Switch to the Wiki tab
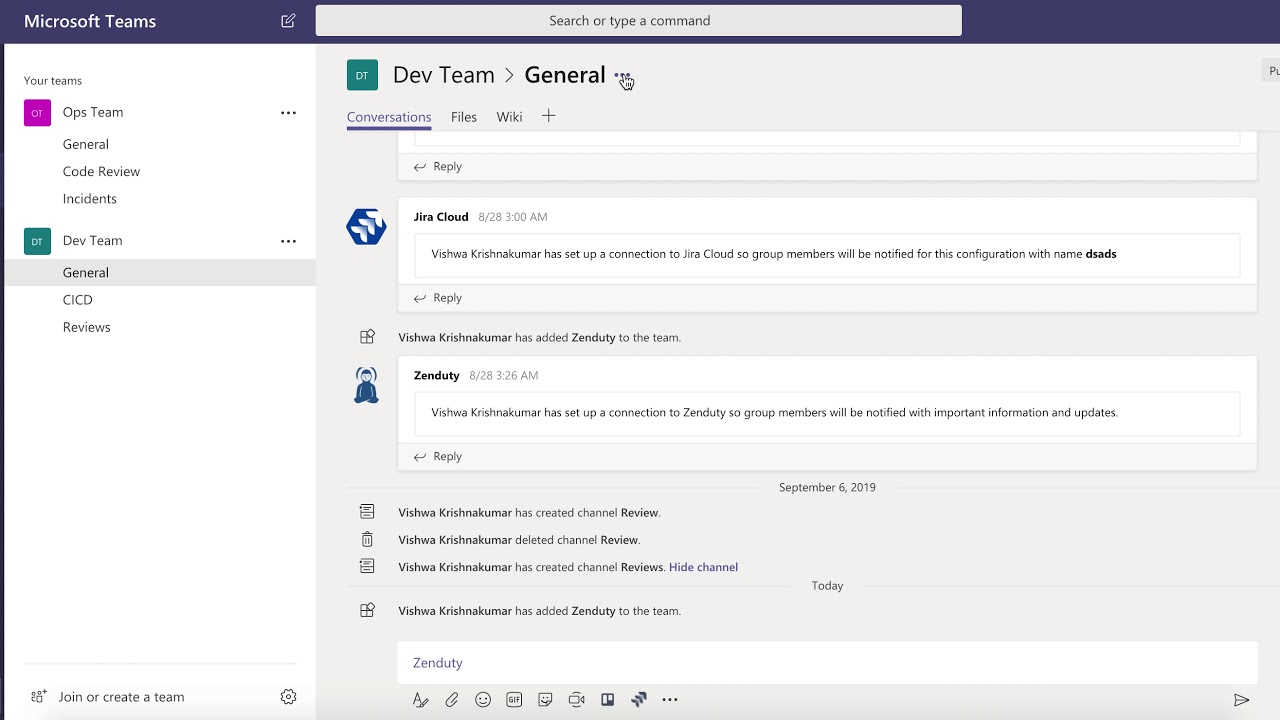1280x720 pixels. pos(509,117)
